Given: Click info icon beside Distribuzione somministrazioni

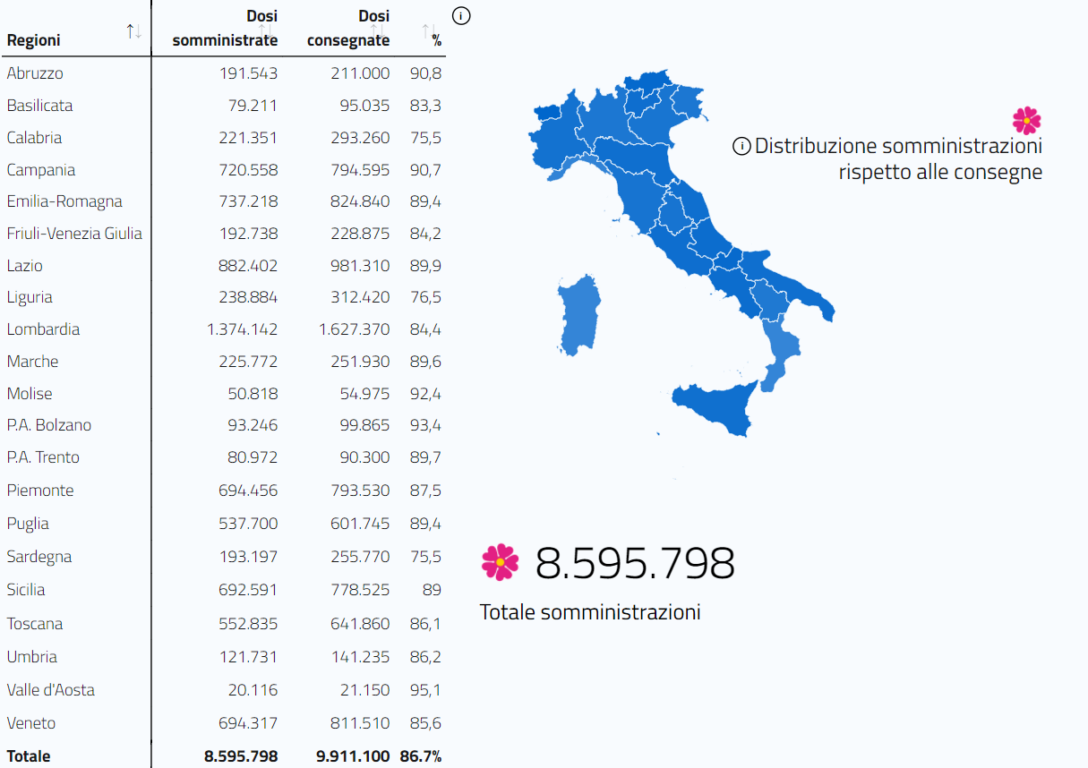Looking at the screenshot, I should coord(742,146).
